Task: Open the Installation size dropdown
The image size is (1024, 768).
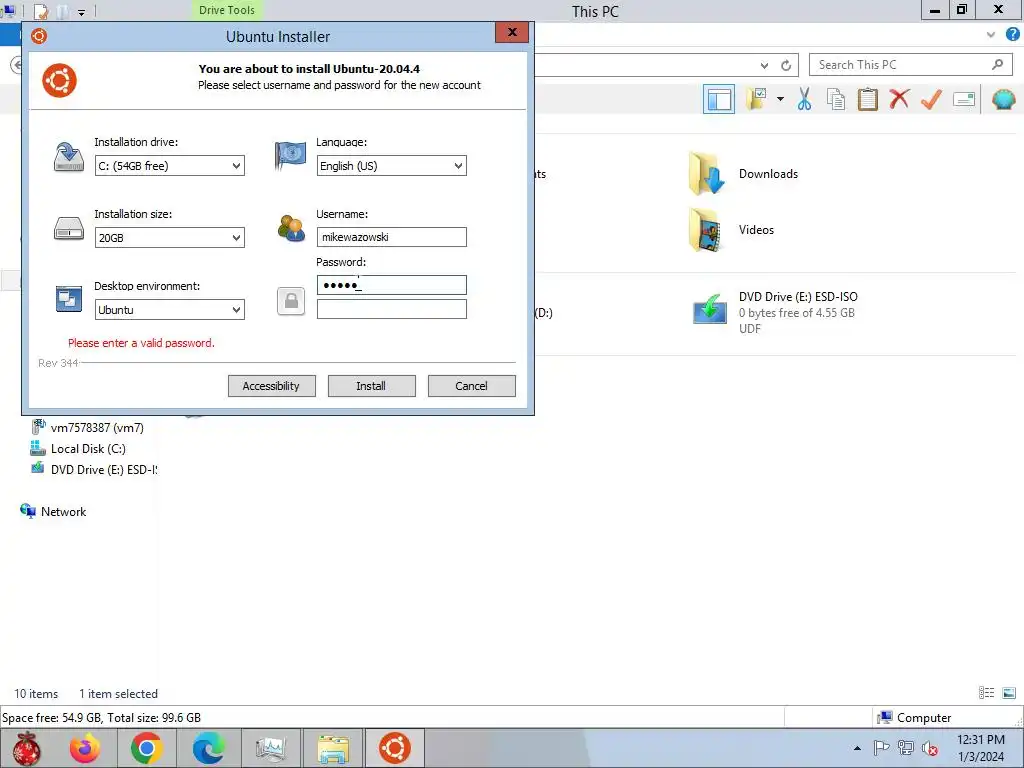Action: click(170, 238)
